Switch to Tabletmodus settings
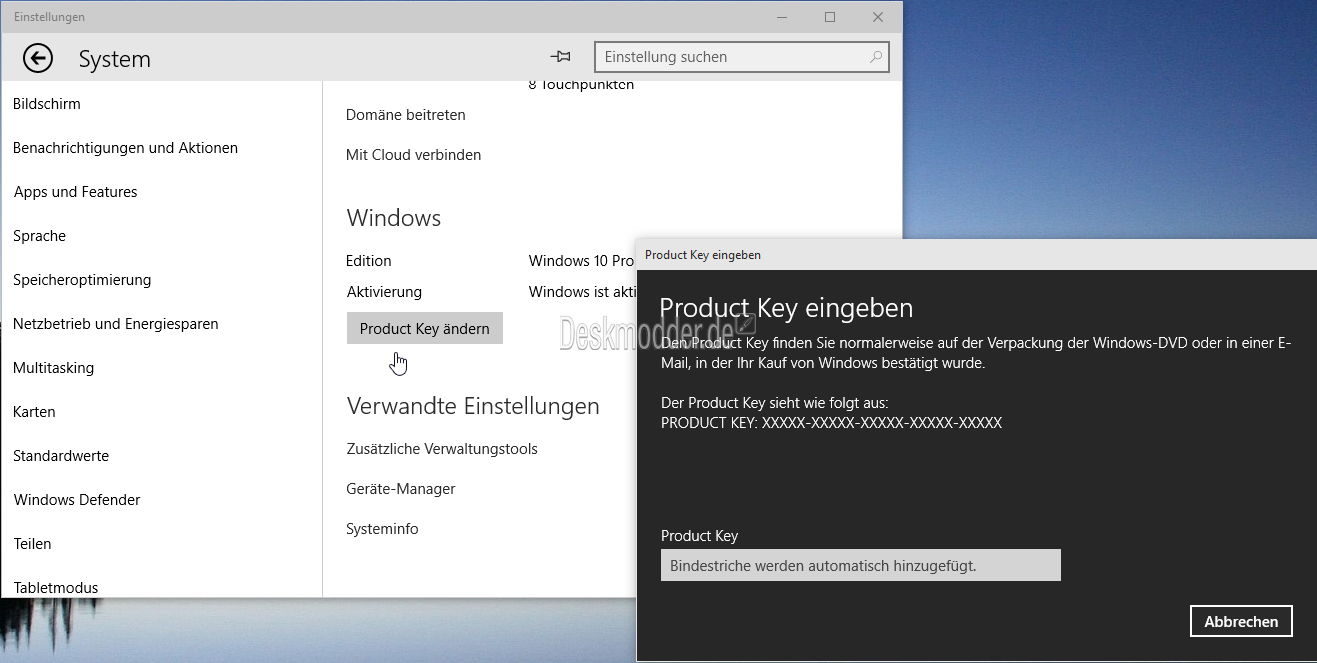 point(56,588)
